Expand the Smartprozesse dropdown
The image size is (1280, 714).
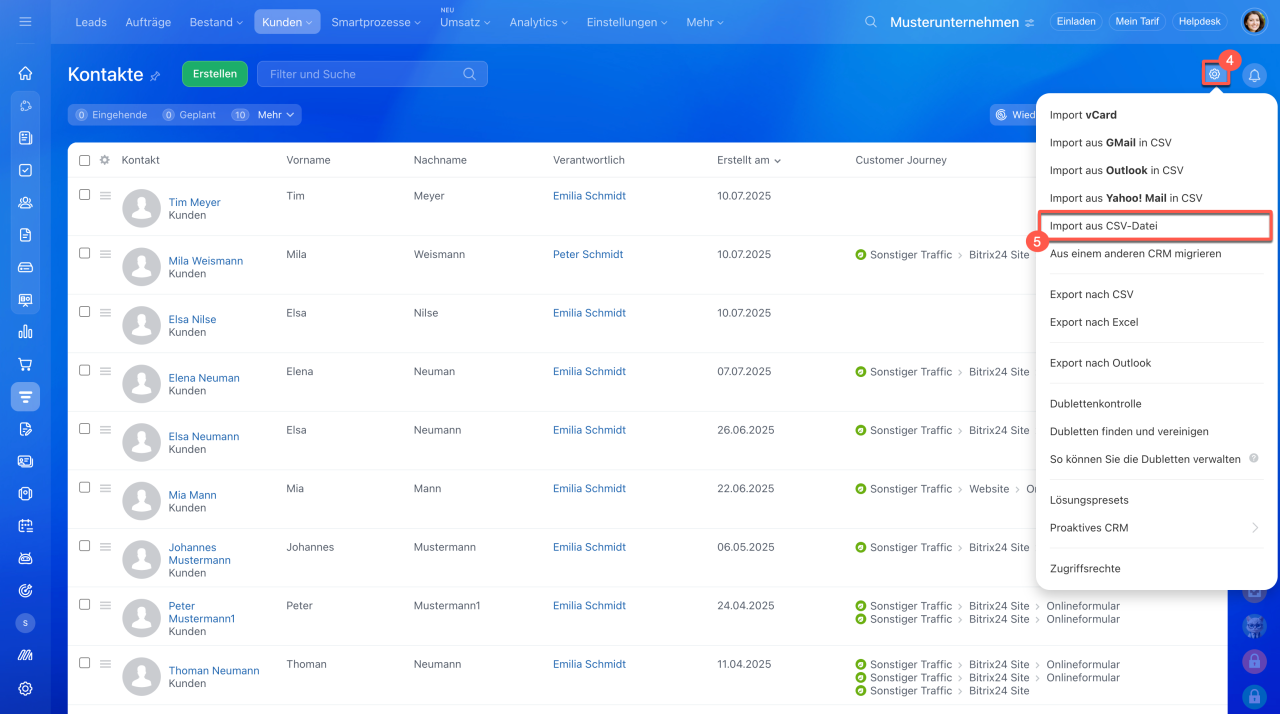tap(376, 22)
